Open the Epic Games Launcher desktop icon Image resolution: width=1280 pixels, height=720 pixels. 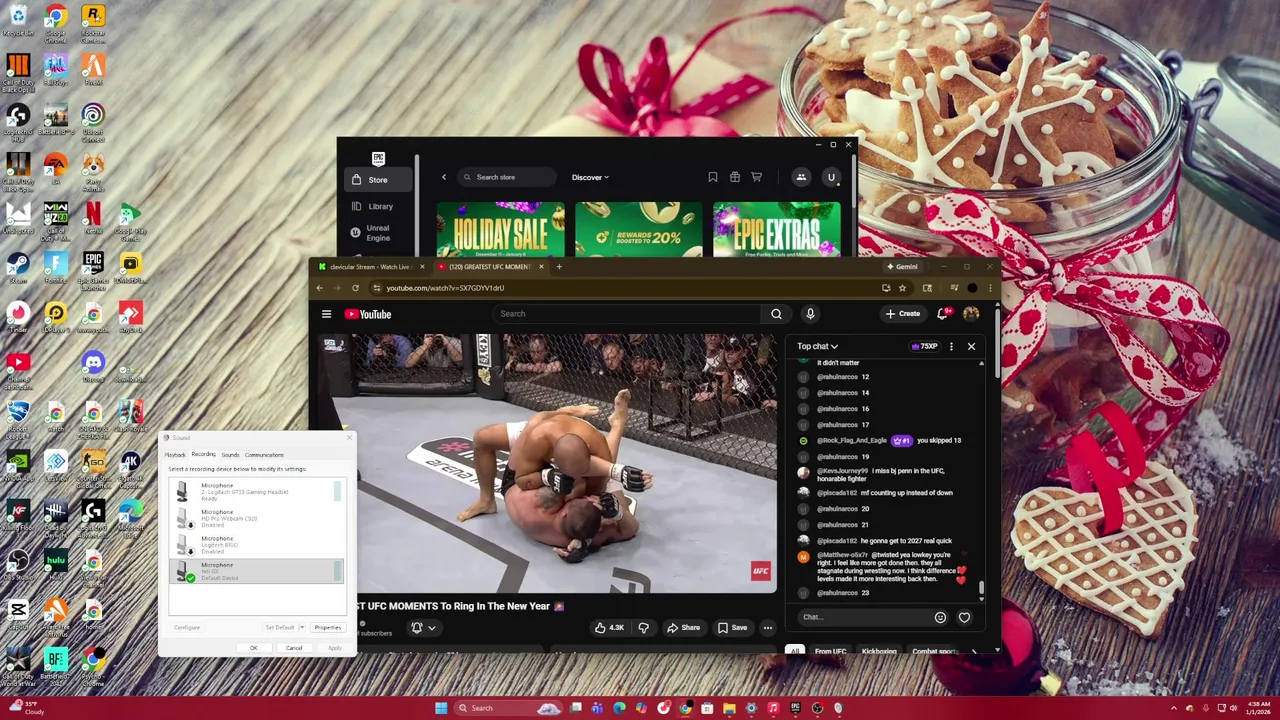92,268
